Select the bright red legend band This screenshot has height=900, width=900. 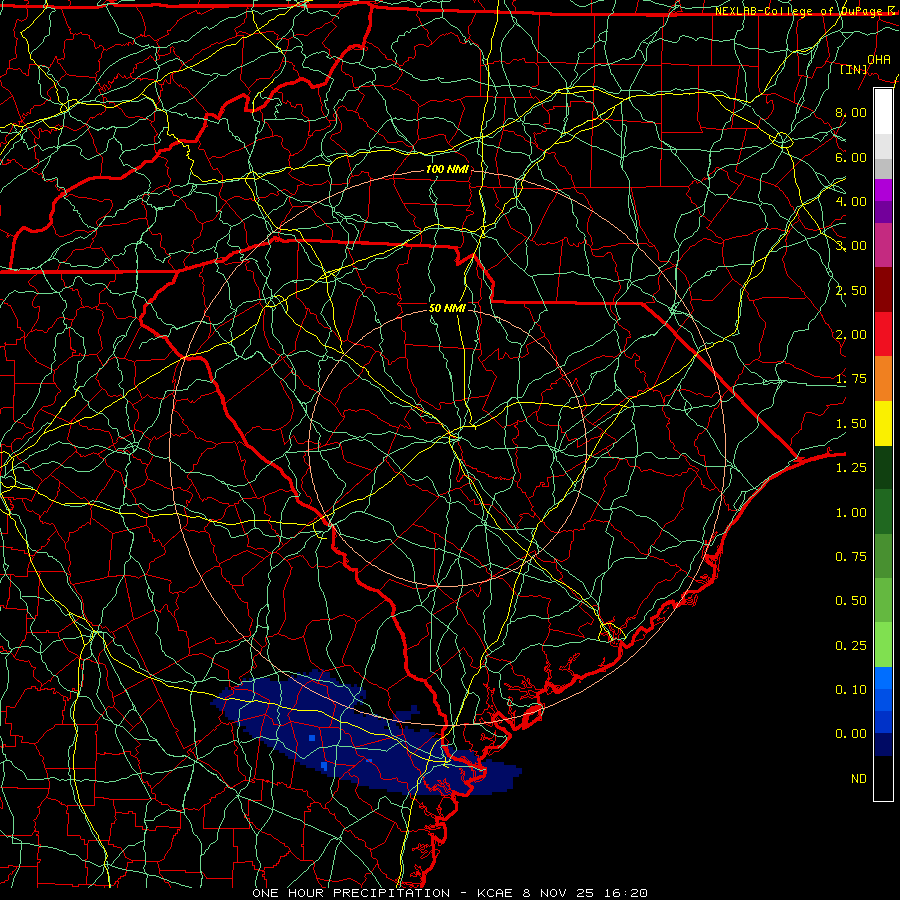pyautogui.click(x=883, y=334)
